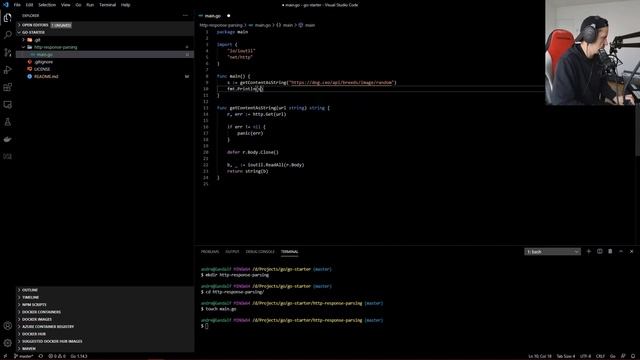This screenshot has height=360, width=640.
Task: Click the Go version status item
Action: click(79, 356)
